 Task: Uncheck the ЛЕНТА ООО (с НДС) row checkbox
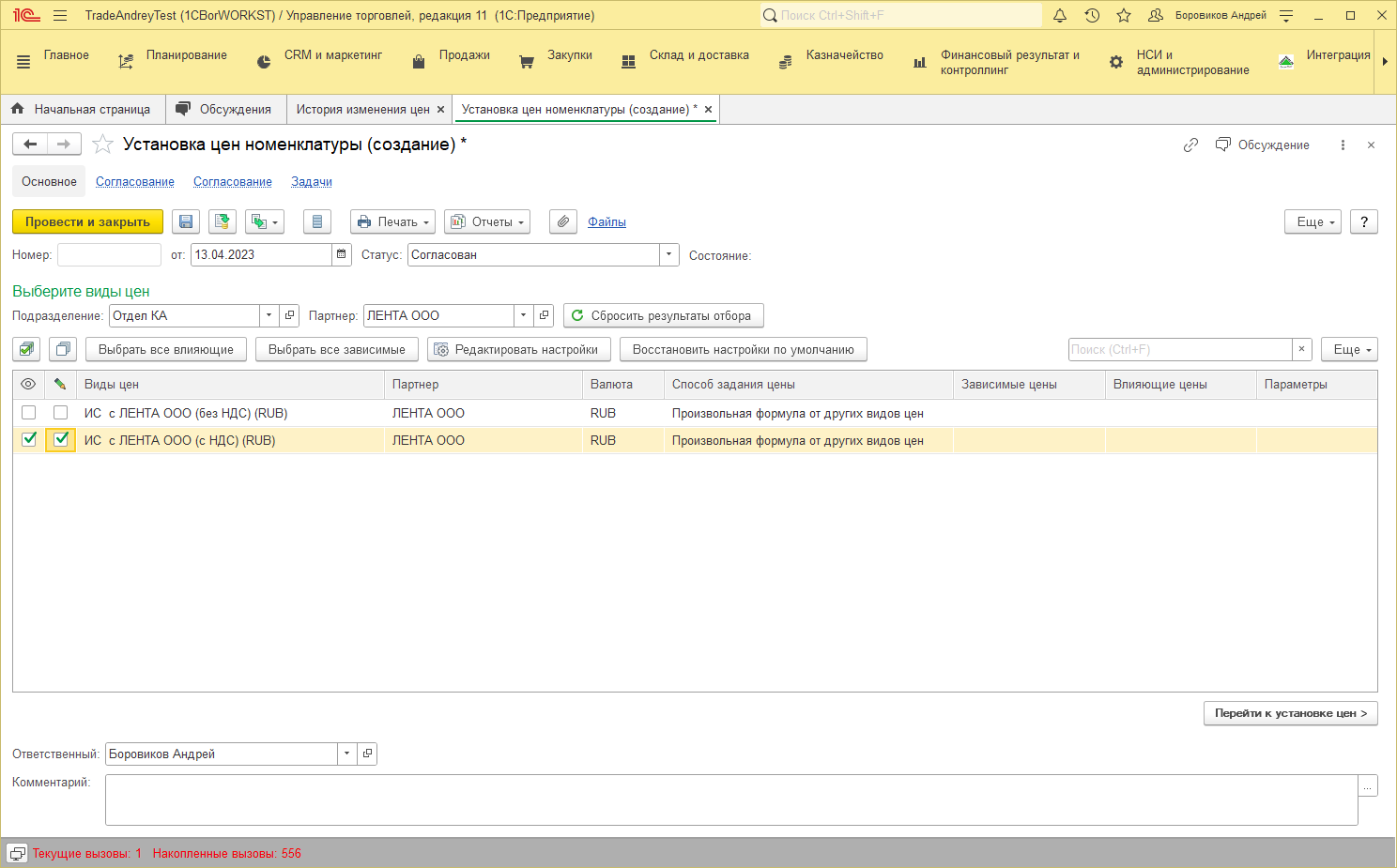(29, 439)
